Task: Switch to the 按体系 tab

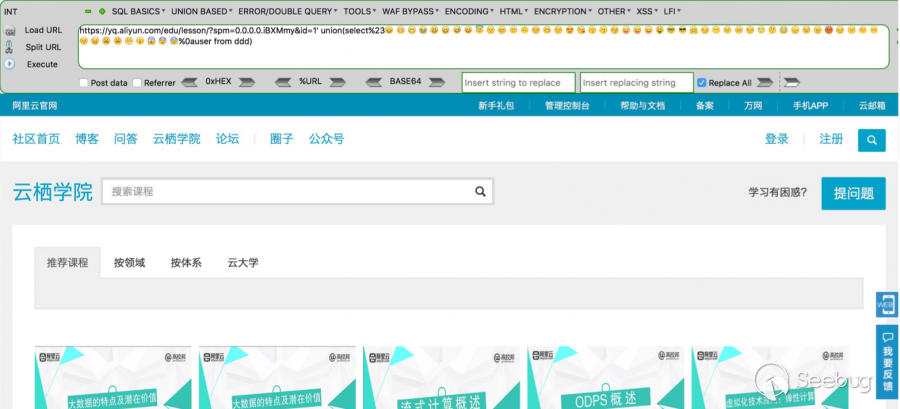Action: [186, 263]
